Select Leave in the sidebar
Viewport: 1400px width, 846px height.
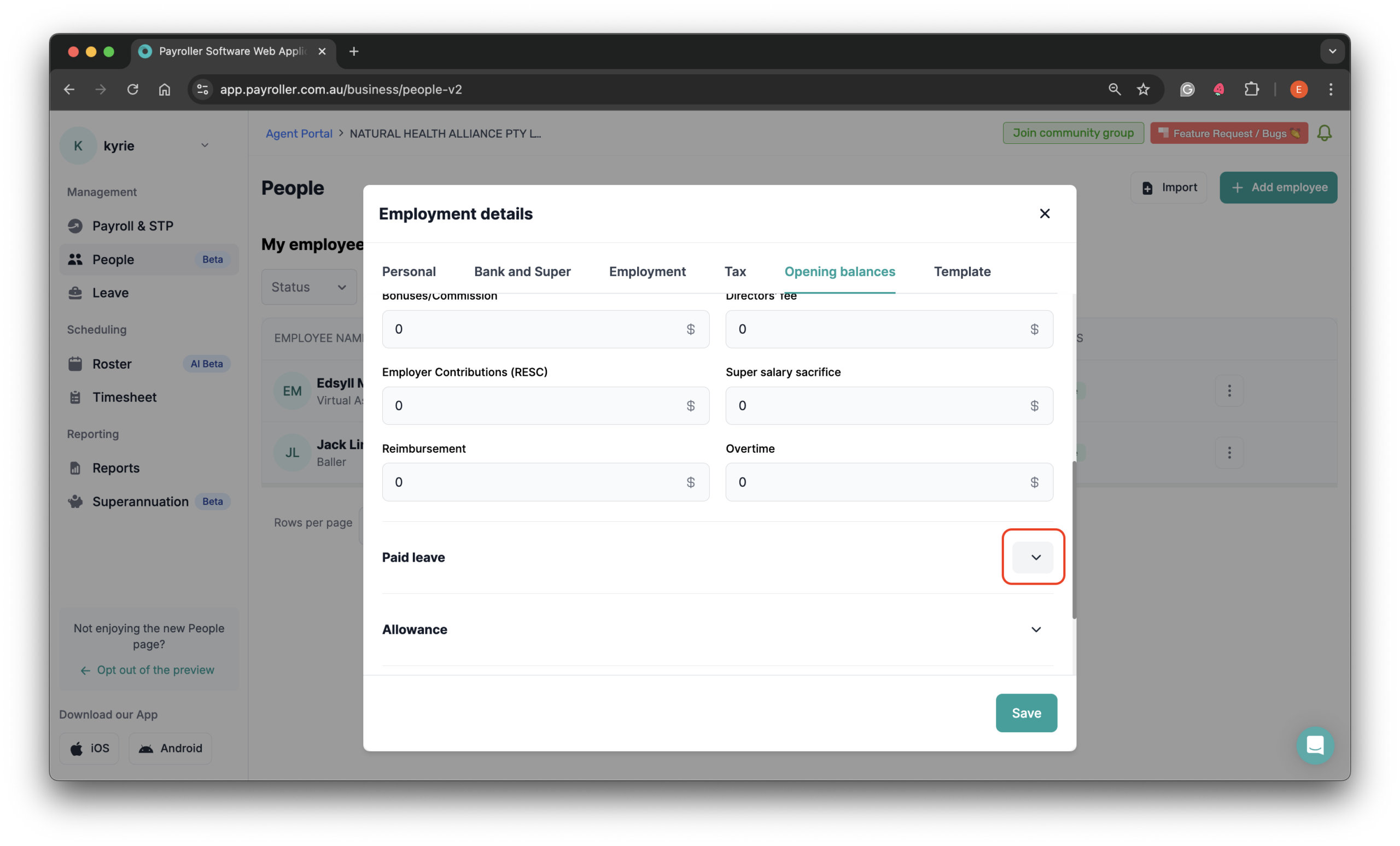(110, 293)
